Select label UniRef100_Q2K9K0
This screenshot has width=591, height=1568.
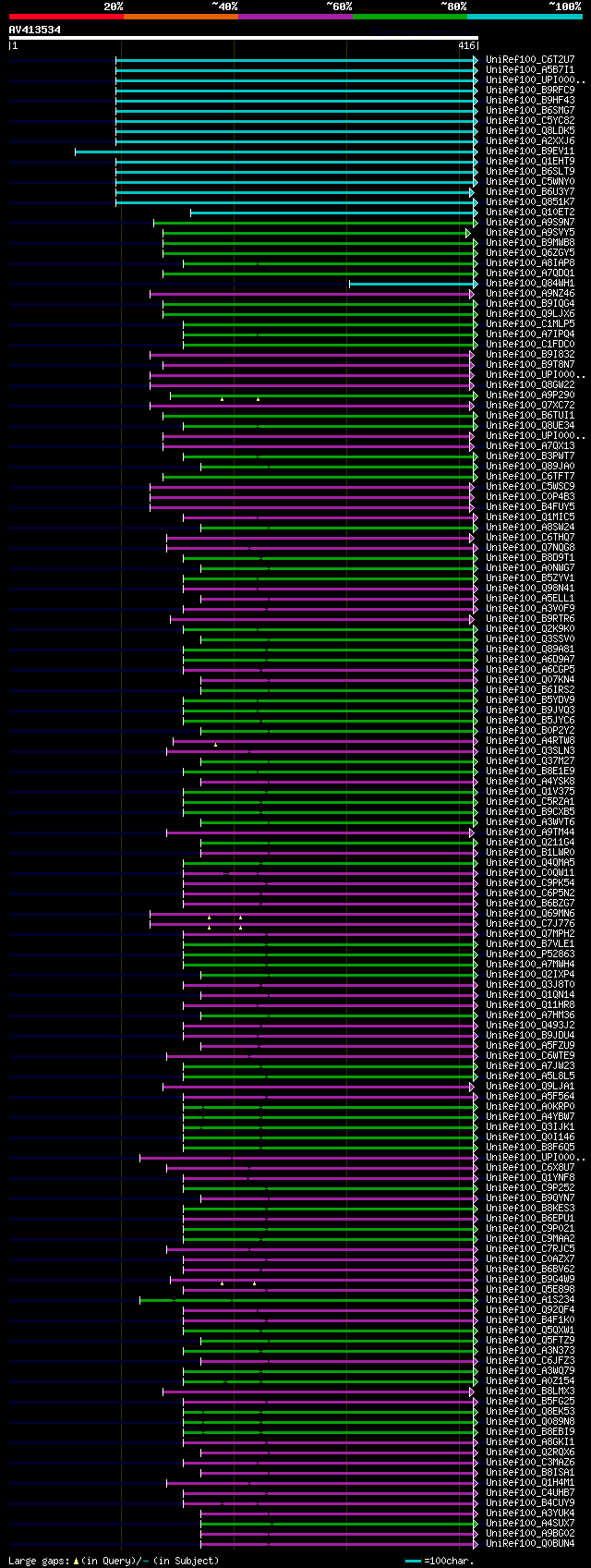pyautogui.click(x=530, y=628)
